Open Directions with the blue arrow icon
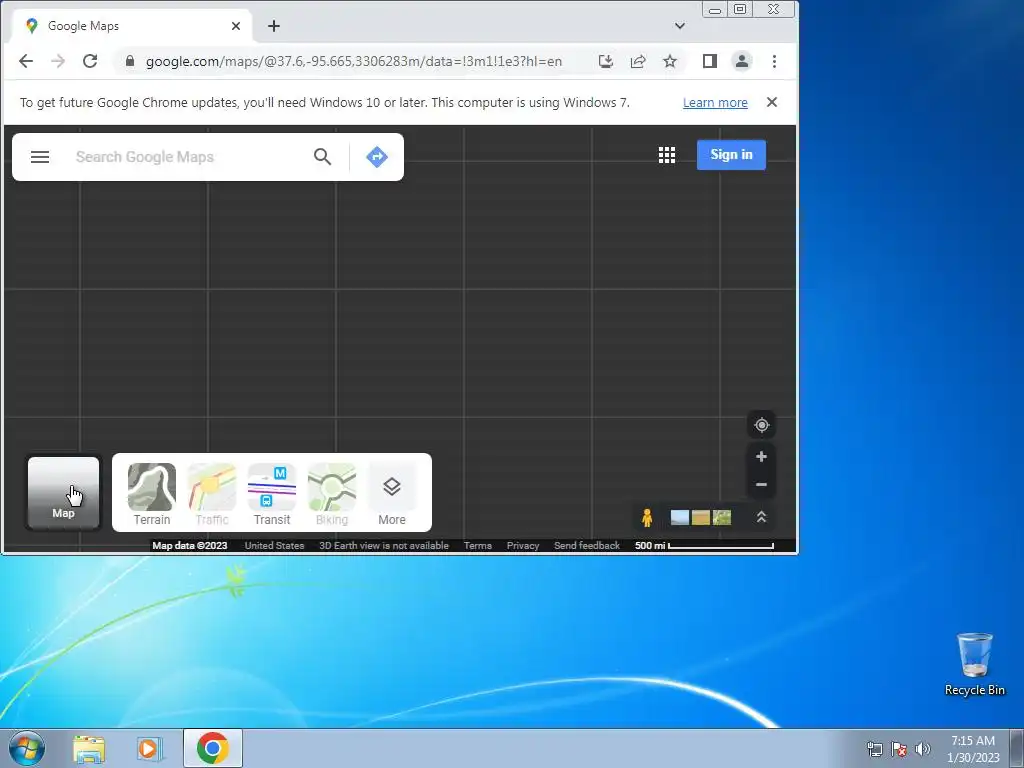The height and width of the screenshot is (768, 1024). pos(377,157)
